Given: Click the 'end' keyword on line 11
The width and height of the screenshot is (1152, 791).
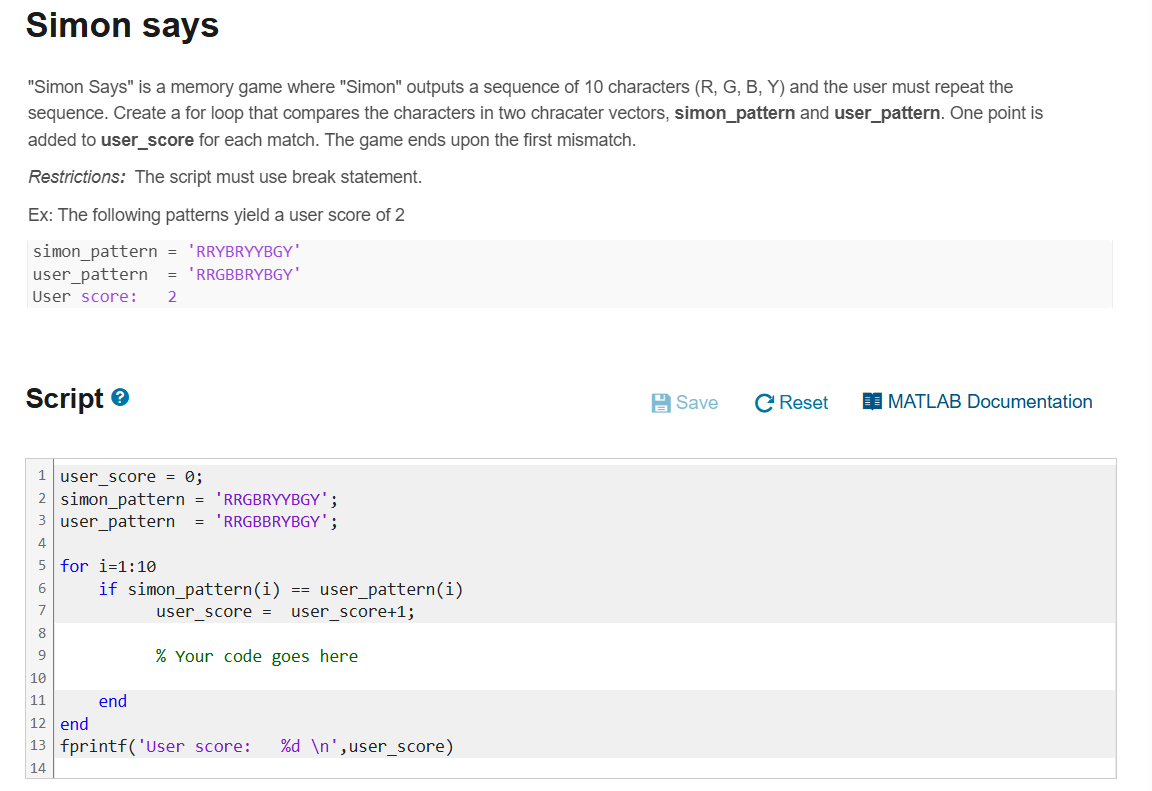Looking at the screenshot, I should pyautogui.click(x=112, y=701).
